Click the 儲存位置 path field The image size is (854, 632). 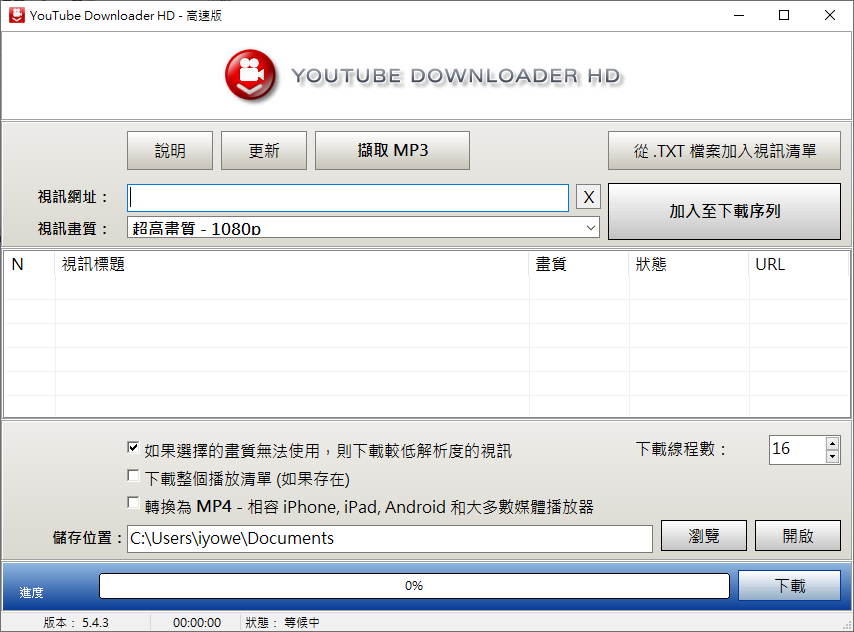[389, 538]
